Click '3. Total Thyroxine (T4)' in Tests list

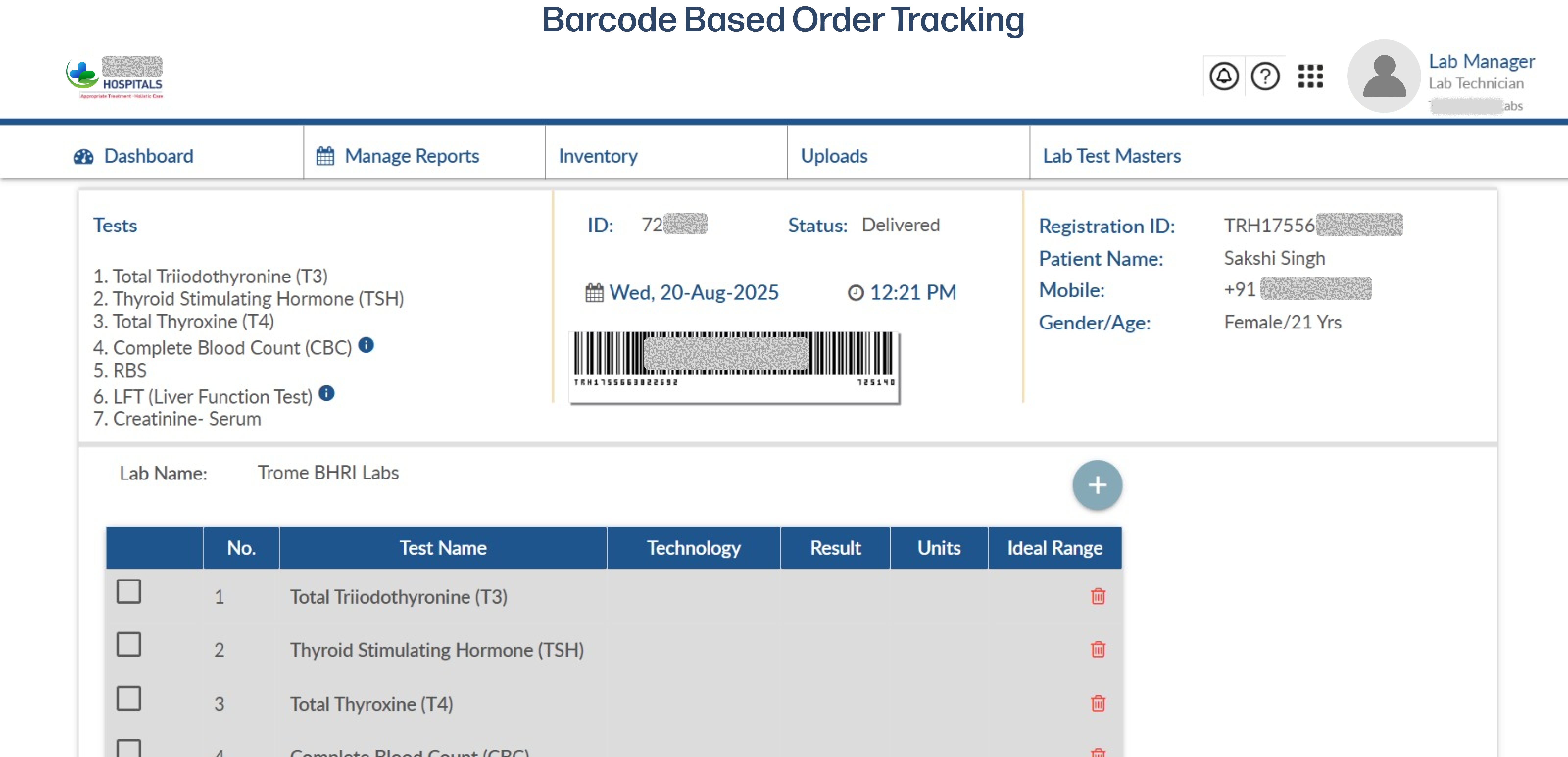(184, 322)
